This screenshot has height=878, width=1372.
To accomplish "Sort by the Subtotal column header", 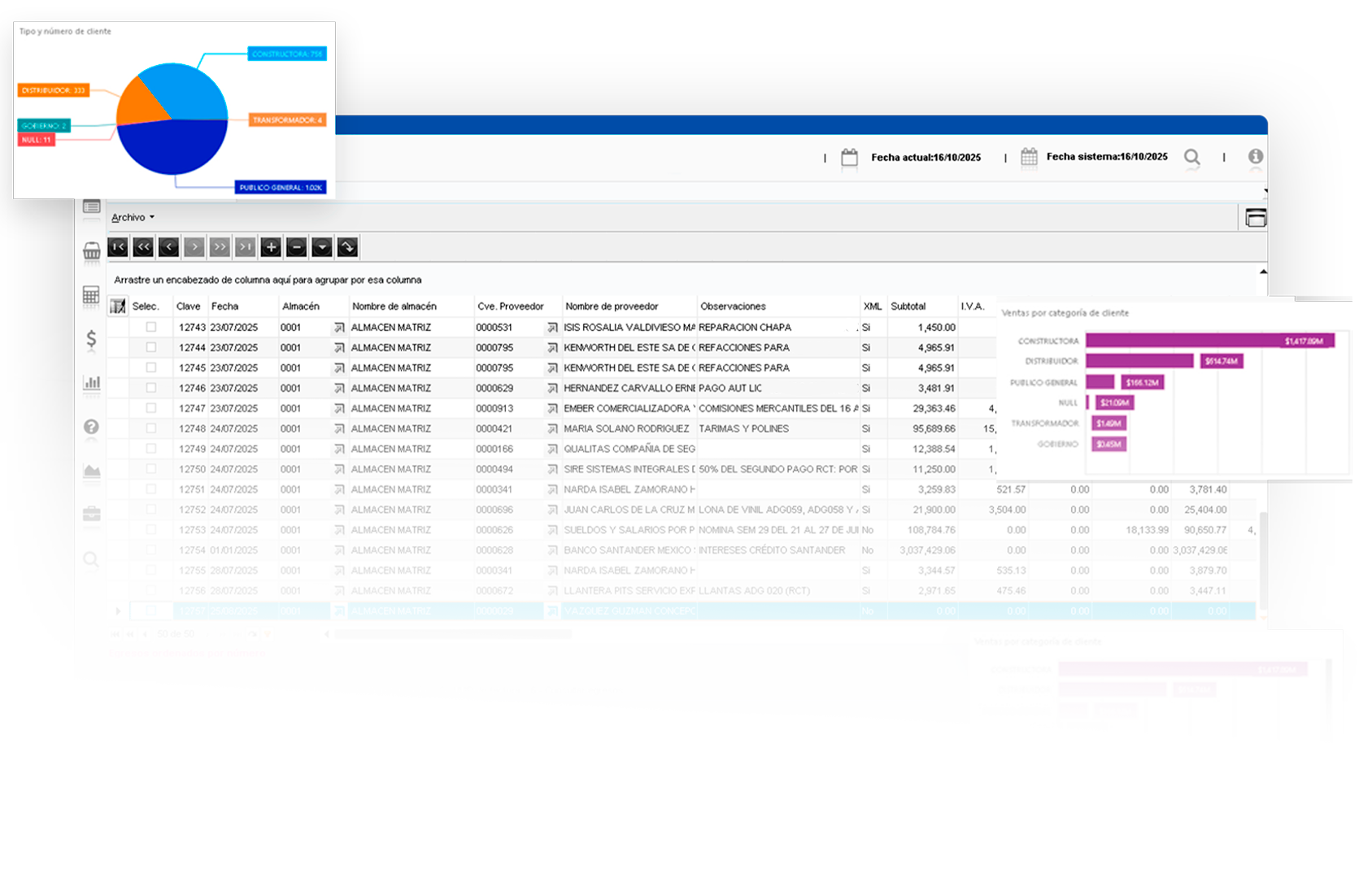I will click(x=922, y=306).
